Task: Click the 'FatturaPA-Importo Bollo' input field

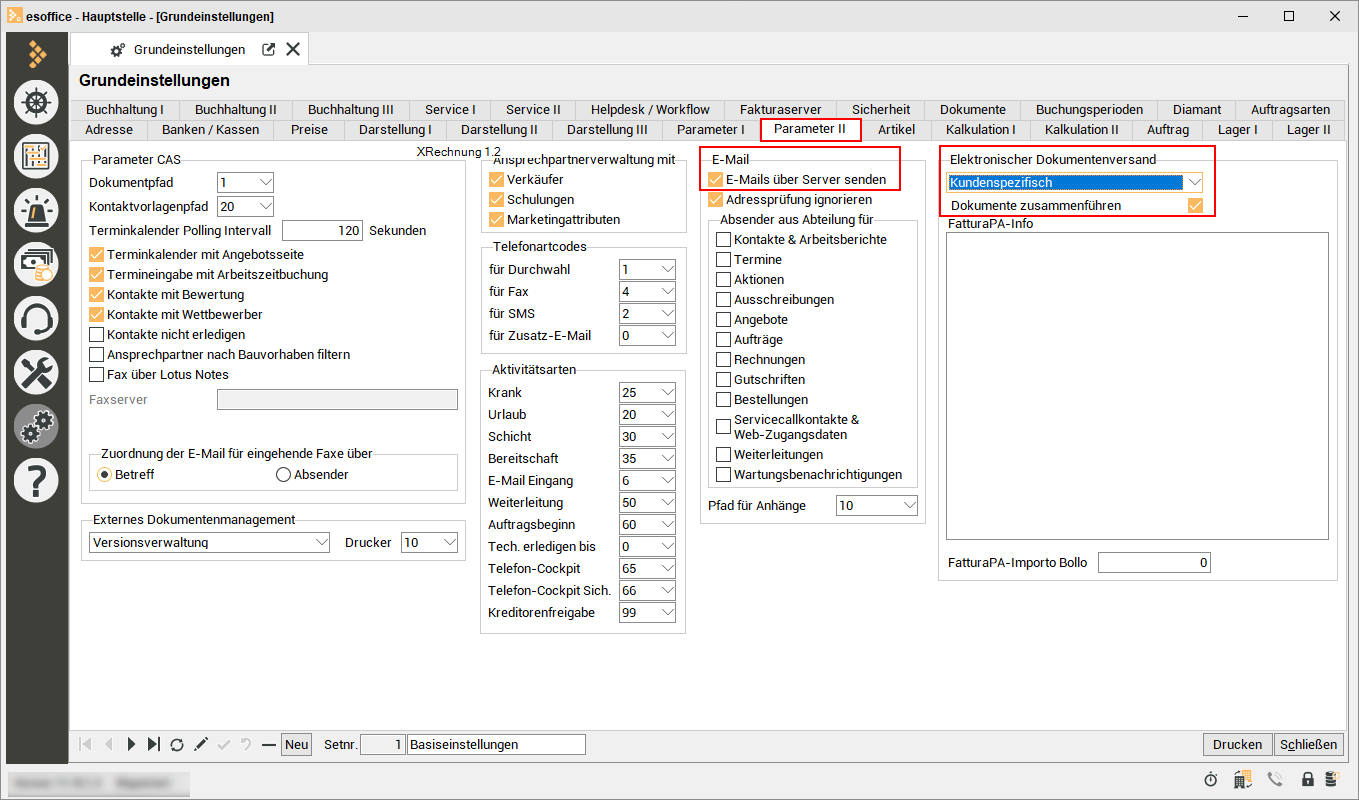Action: 1153,563
